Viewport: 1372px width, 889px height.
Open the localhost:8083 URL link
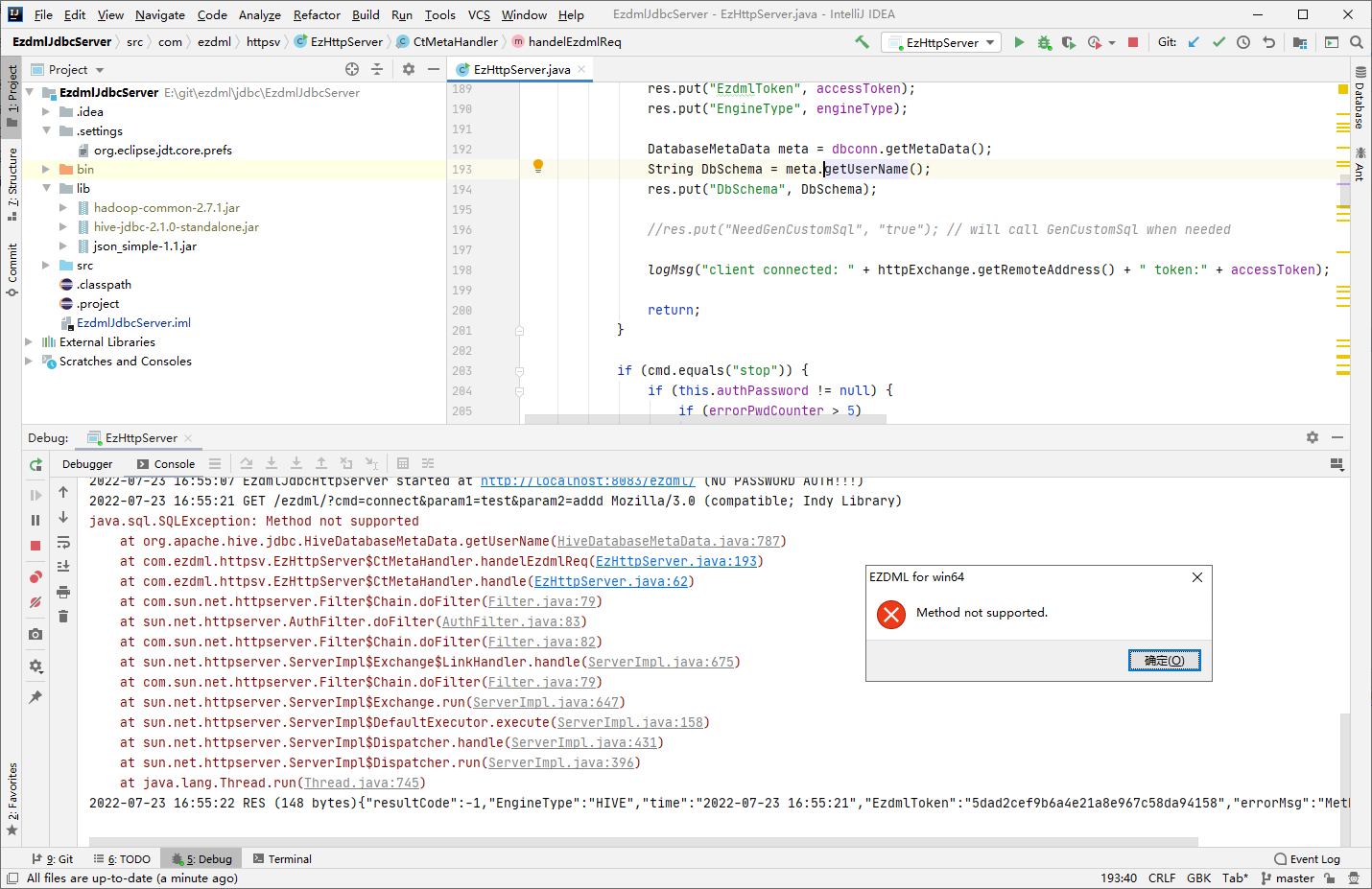[x=588, y=481]
